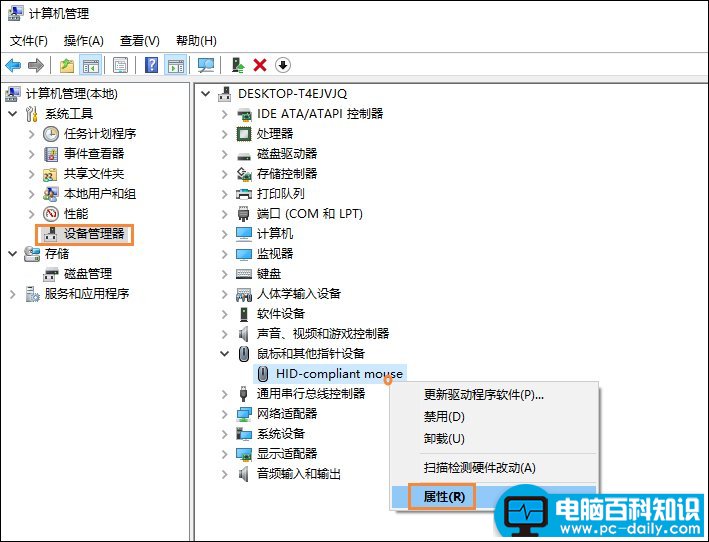709x542 pixels.
Task: Collapse the Storage (存储) node
Action: point(13,254)
